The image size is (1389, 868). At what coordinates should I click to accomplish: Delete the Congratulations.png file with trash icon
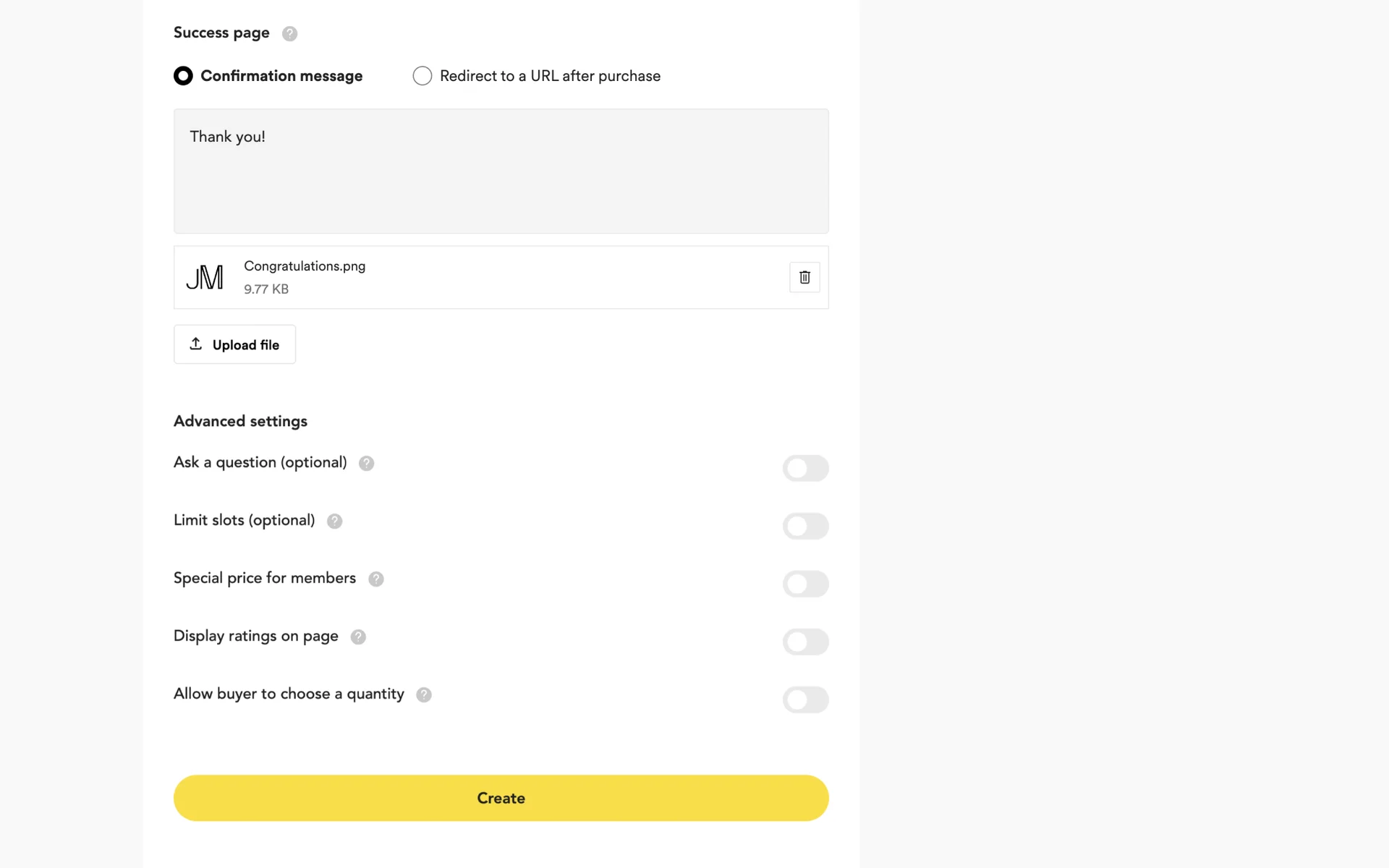pos(804,277)
